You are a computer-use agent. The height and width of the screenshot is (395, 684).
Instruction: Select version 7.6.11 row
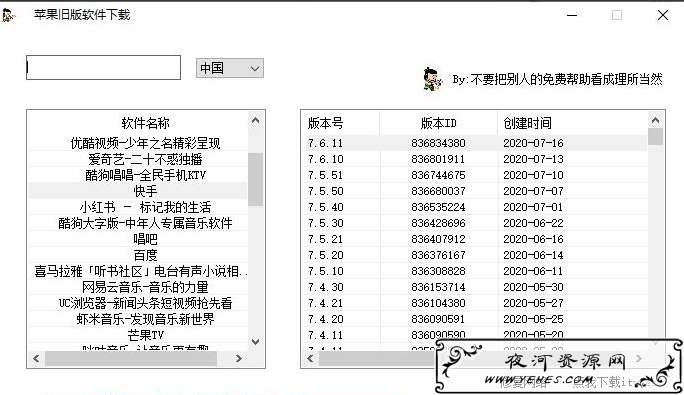tap(475, 143)
